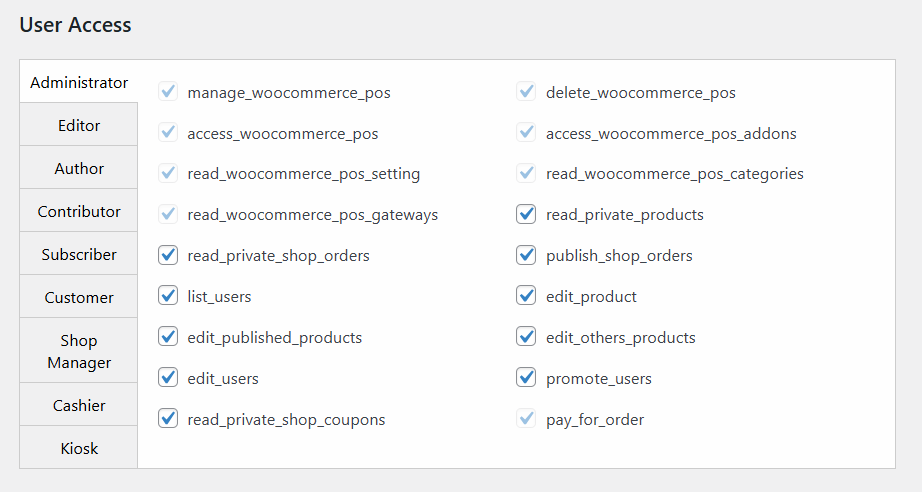Viewport: 922px width, 492px height.
Task: Click the manage_woocommerce_pos checkbox
Action: (x=168, y=93)
